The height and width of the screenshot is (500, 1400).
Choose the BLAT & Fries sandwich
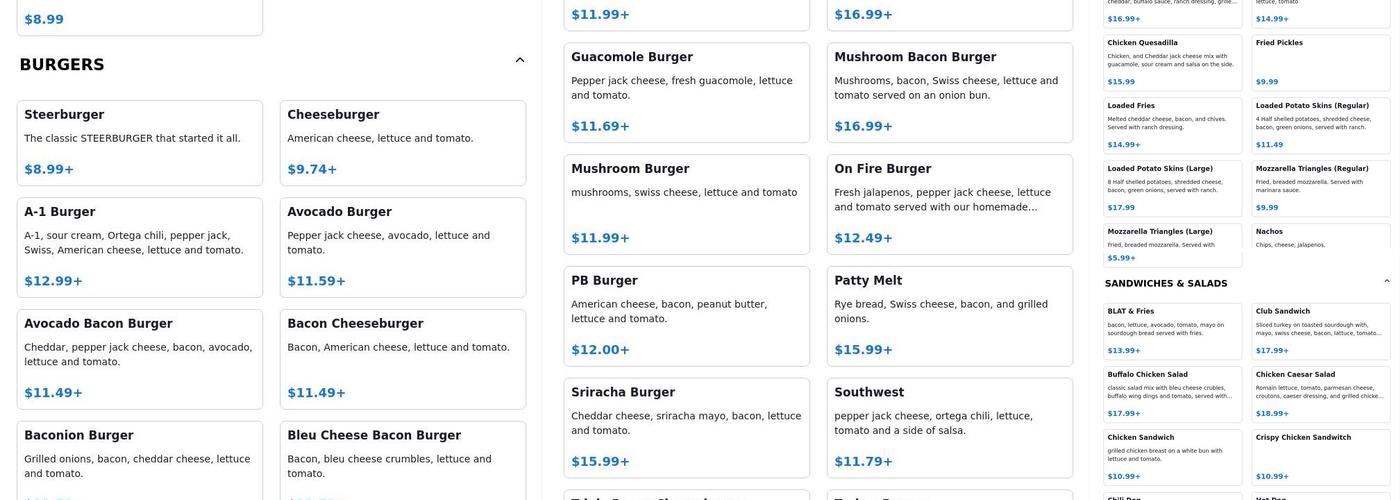click(x=1172, y=331)
